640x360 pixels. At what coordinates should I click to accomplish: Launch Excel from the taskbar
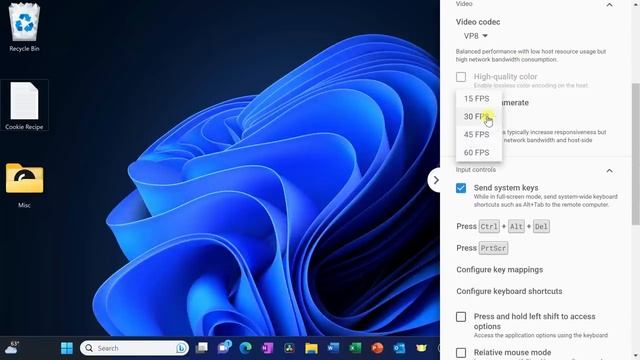point(356,348)
